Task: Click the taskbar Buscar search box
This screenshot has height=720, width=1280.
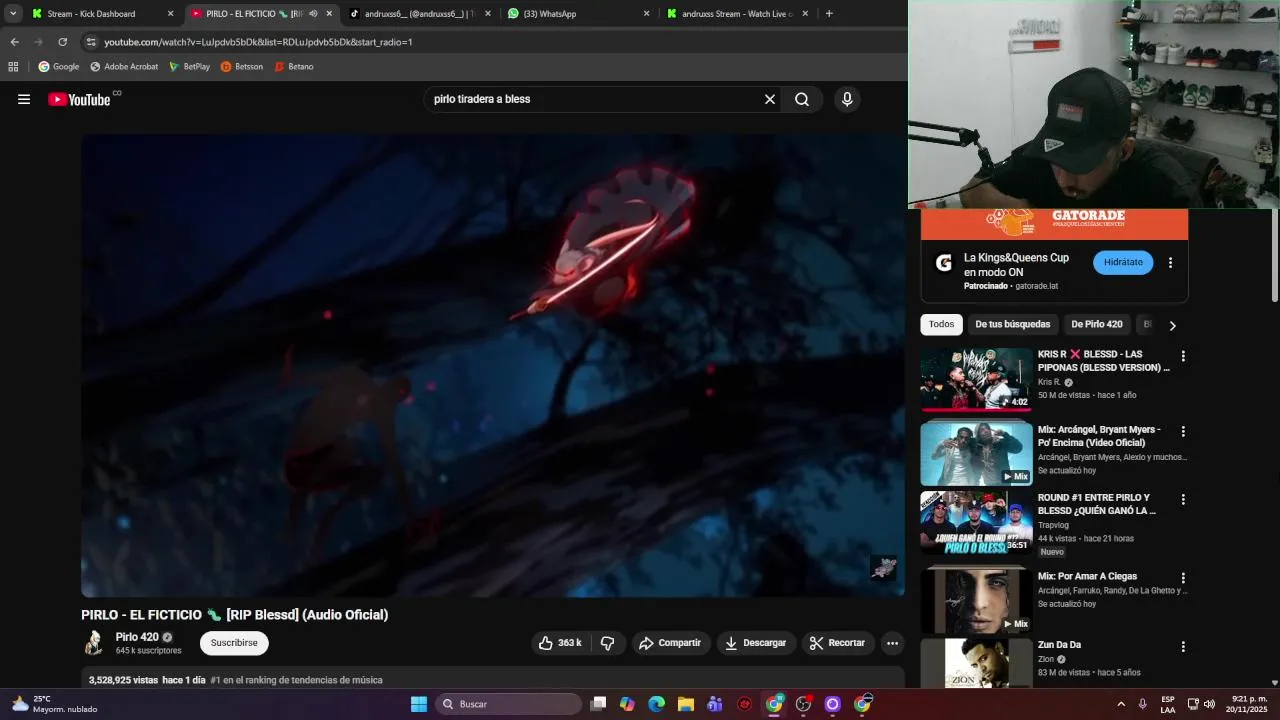Action: [x=509, y=704]
